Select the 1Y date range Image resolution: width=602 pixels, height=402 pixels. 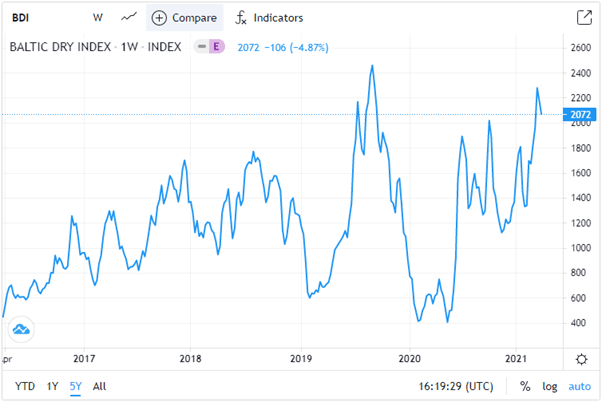(52, 385)
